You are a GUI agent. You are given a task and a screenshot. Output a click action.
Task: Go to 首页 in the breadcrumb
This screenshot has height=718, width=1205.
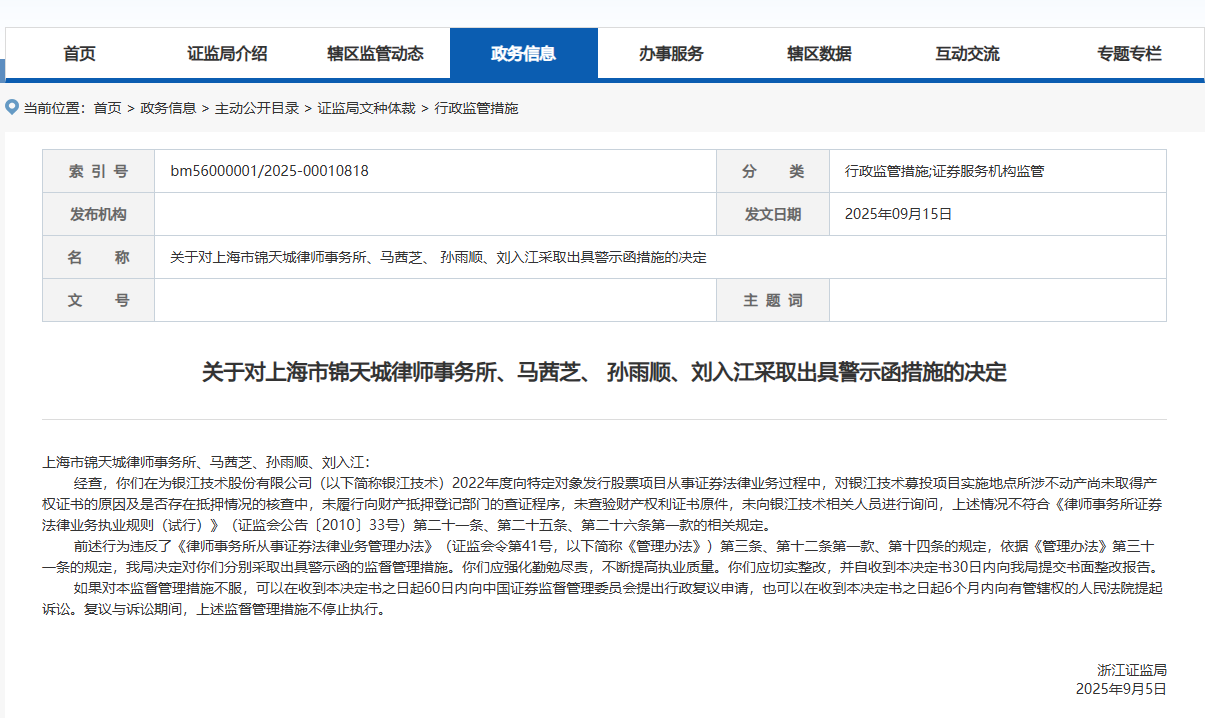click(x=108, y=108)
